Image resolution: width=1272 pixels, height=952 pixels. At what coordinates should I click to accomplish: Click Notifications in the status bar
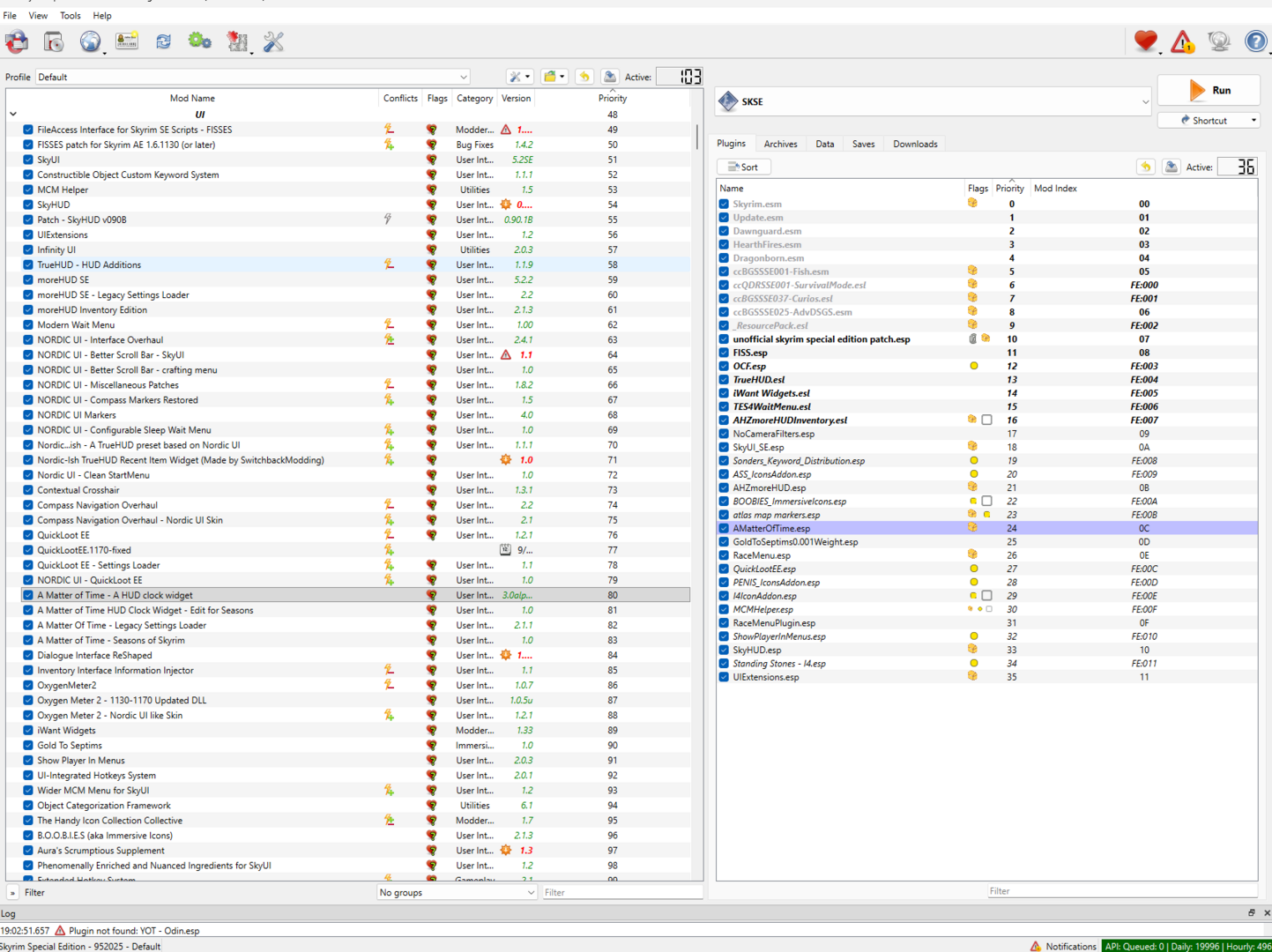point(1063,946)
